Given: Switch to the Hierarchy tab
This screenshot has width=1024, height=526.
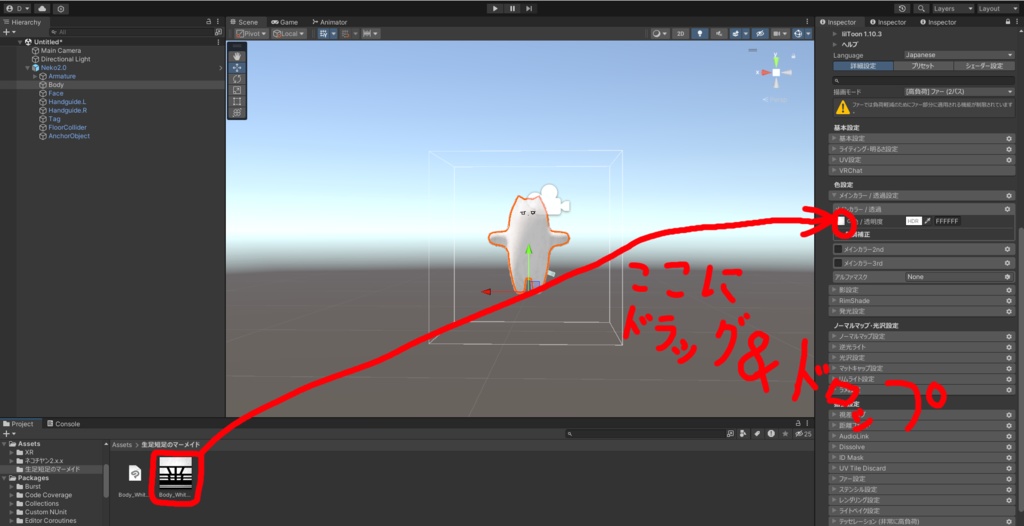Looking at the screenshot, I should click(22, 22).
